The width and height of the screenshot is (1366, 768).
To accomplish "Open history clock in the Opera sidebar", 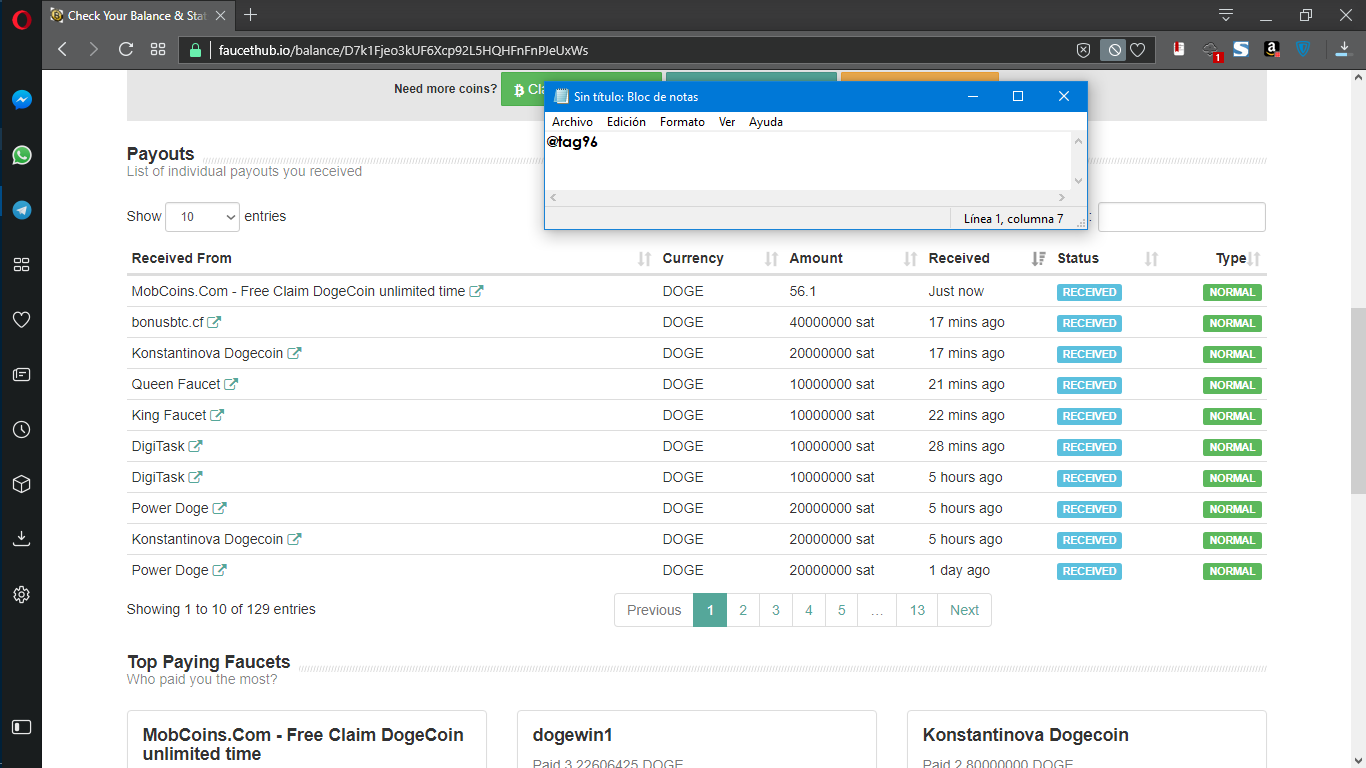I will (21, 430).
